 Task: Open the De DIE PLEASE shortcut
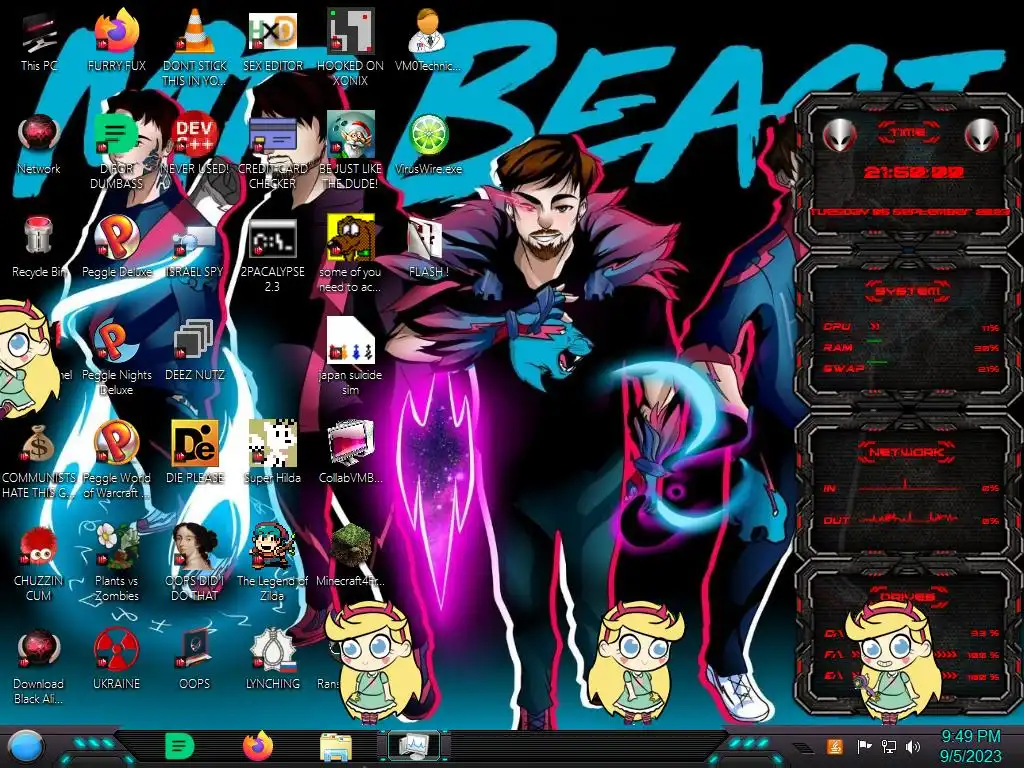(x=195, y=453)
